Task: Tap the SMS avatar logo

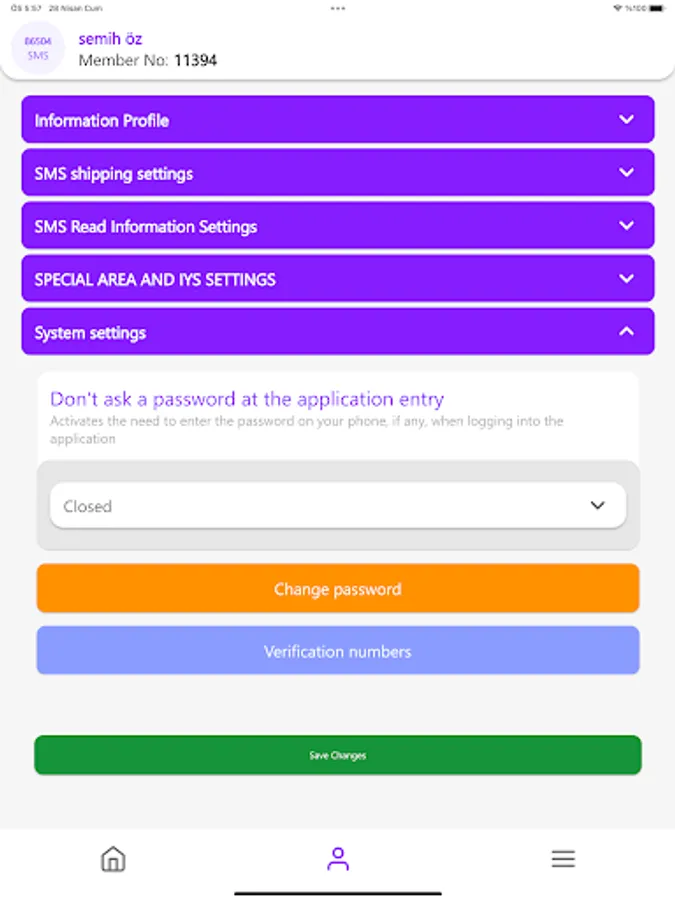Action: point(38,48)
